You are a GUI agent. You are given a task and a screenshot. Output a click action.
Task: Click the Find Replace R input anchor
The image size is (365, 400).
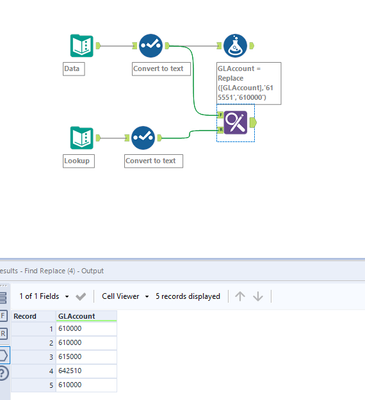(220, 130)
